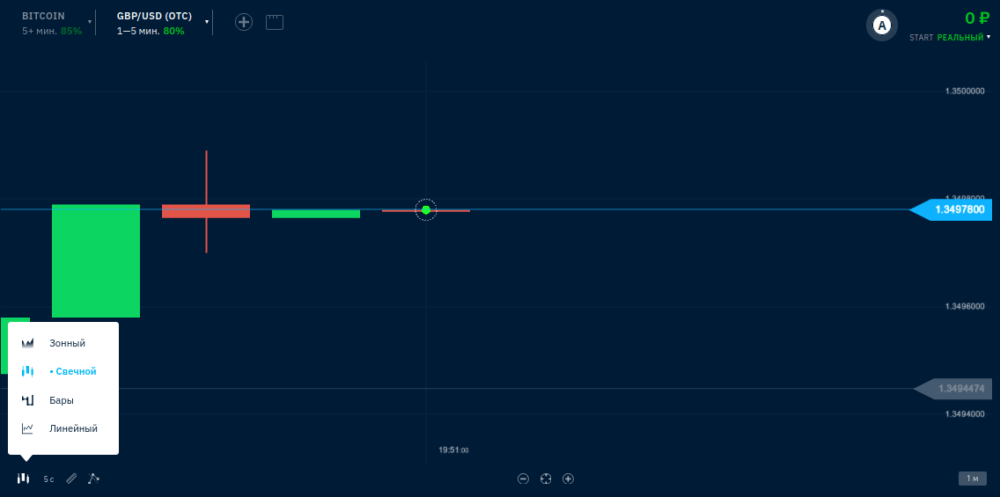This screenshot has height=497, width=1000.
Task: Click the center chart reset icon
Action: click(546, 479)
